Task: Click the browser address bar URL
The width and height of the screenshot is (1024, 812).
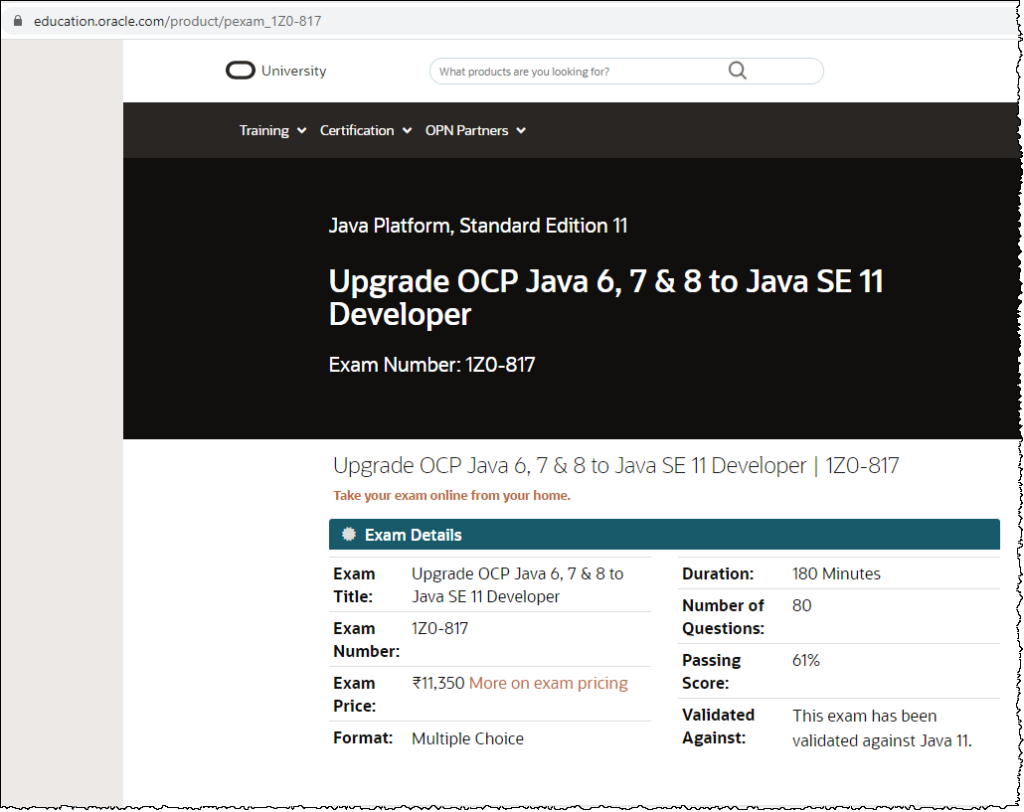Action: (x=178, y=21)
